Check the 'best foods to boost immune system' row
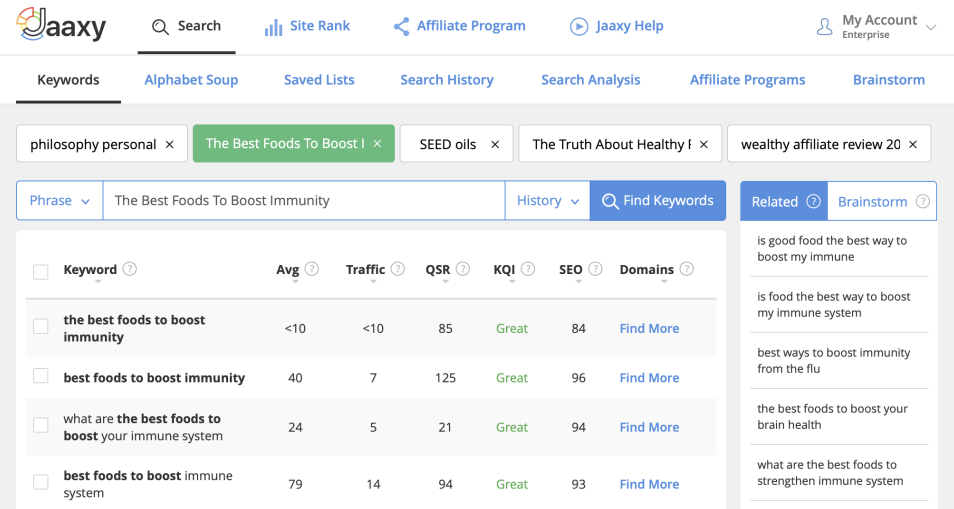954x509 pixels. [41, 482]
